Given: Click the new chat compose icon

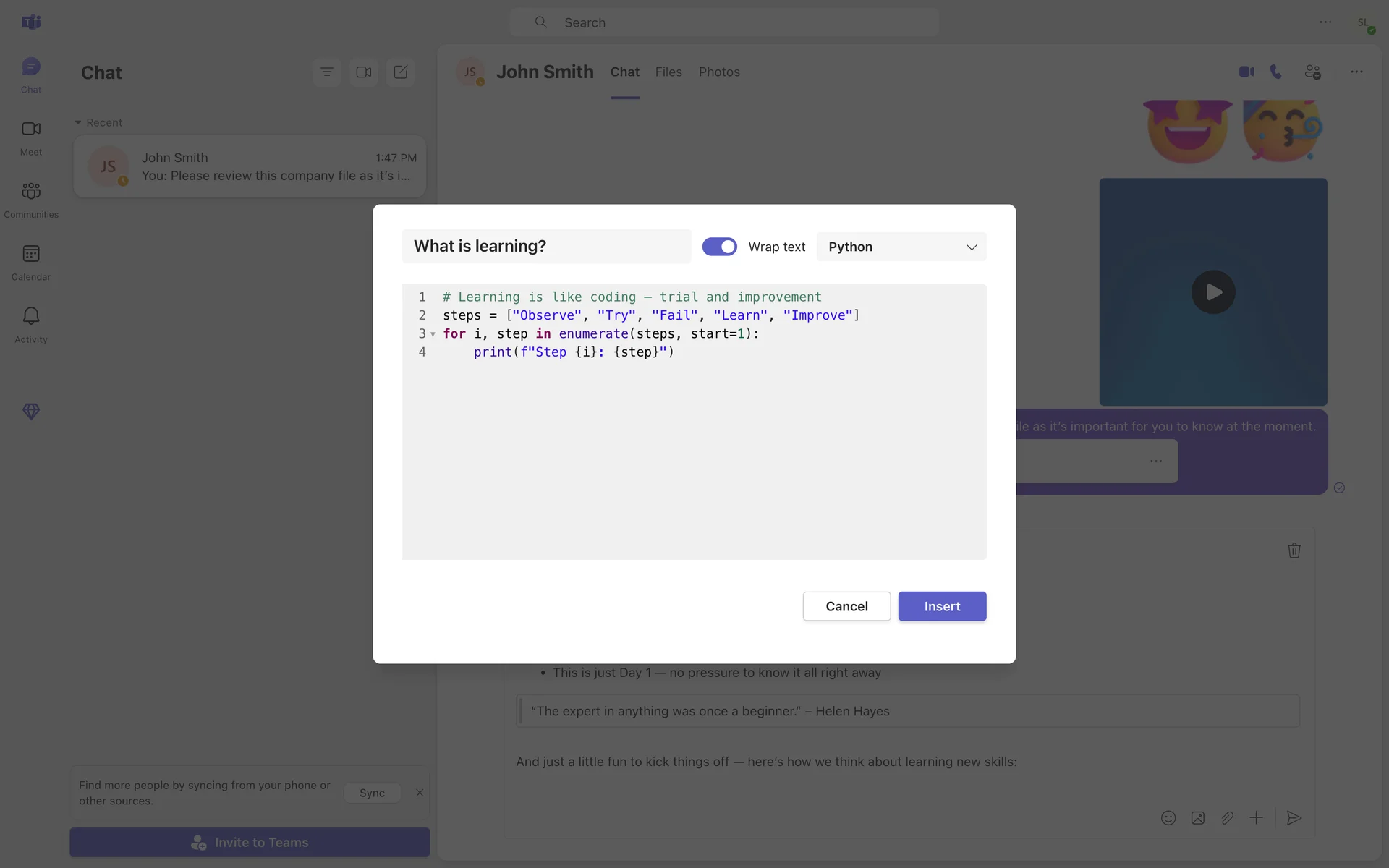Looking at the screenshot, I should (400, 72).
